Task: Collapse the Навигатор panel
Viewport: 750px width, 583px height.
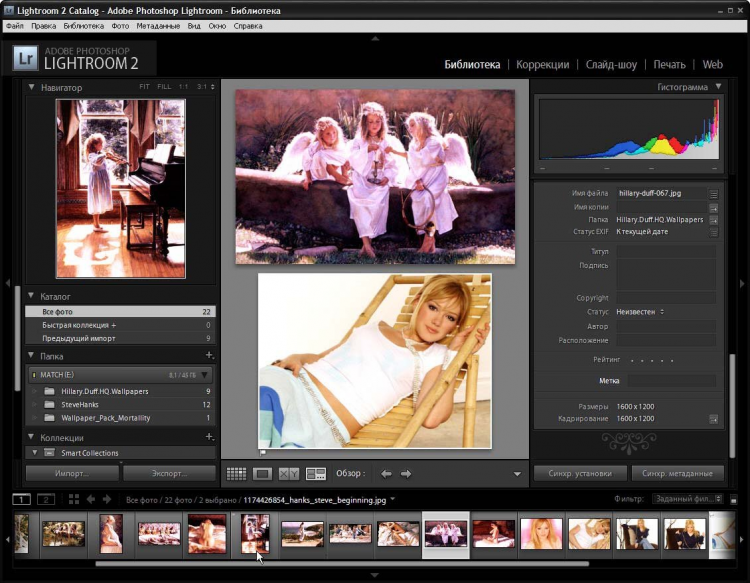Action: point(32,87)
